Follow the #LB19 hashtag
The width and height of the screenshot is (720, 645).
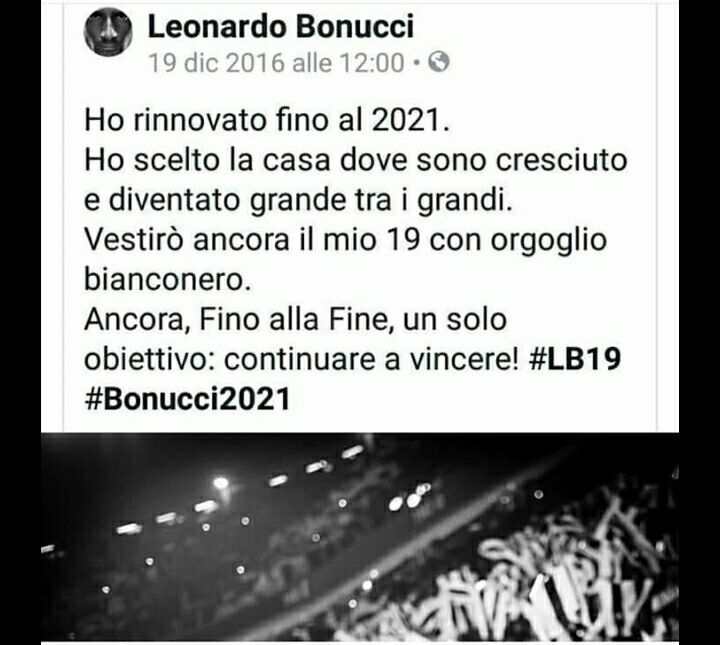pyautogui.click(x=575, y=359)
